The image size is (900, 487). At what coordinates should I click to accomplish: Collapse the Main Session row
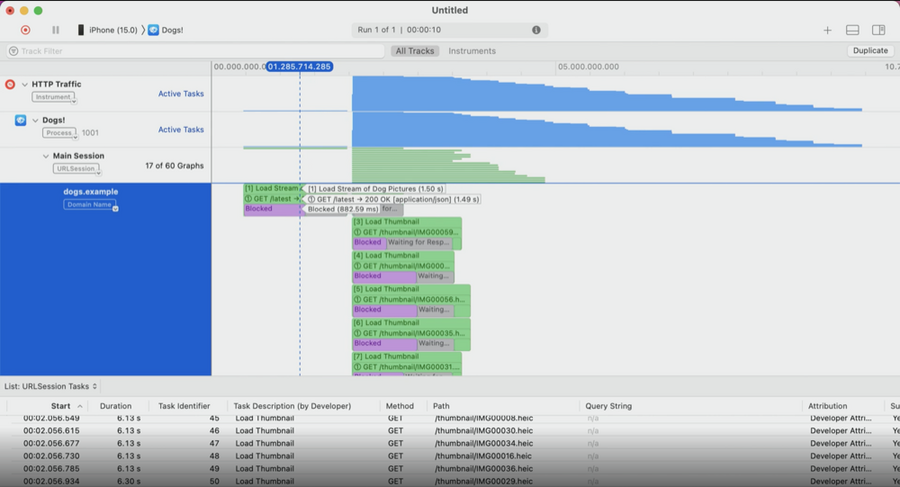point(46,156)
